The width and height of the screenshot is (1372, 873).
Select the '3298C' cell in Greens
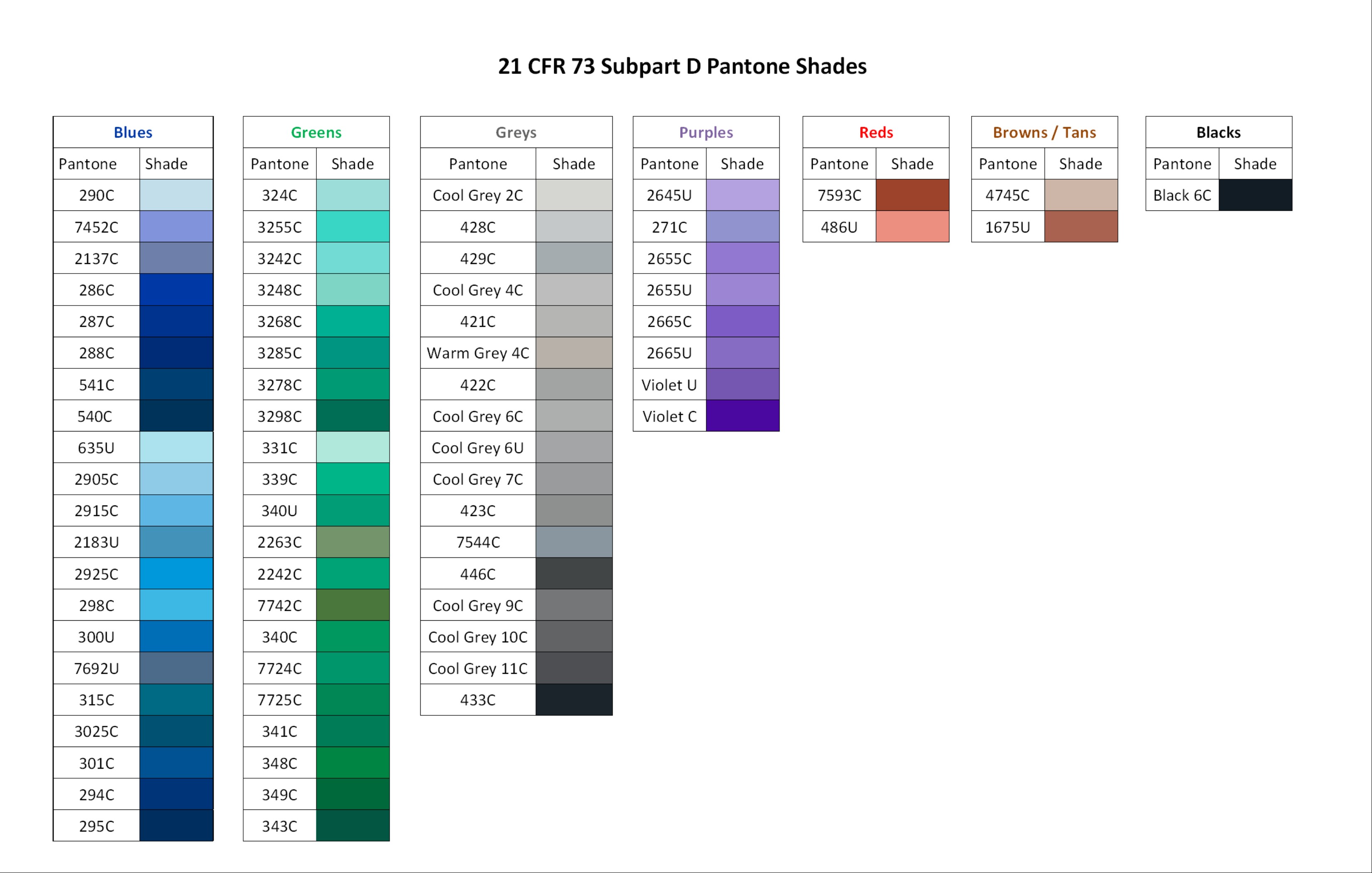pyautogui.click(x=280, y=416)
